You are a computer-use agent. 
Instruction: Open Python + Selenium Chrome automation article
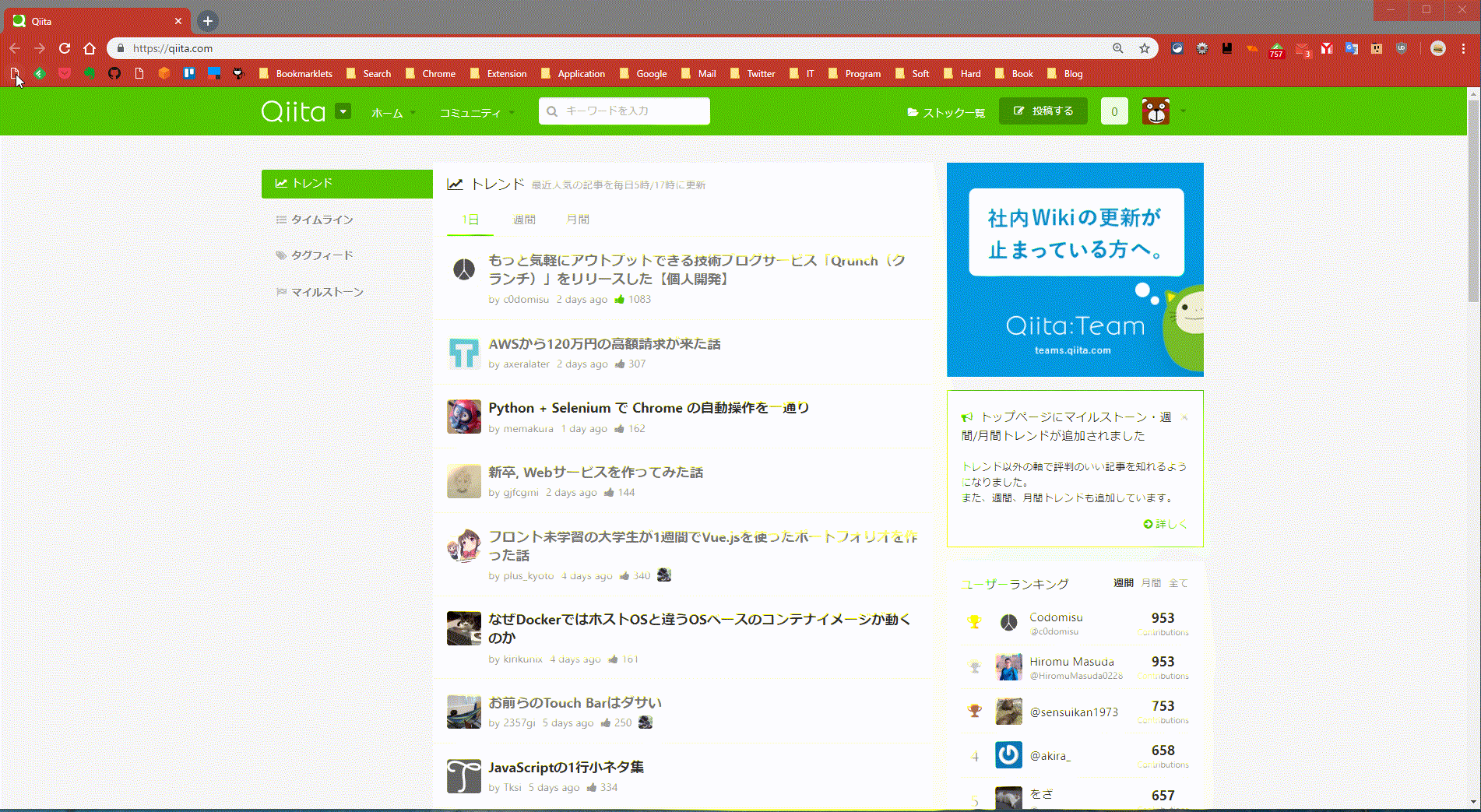(x=649, y=408)
